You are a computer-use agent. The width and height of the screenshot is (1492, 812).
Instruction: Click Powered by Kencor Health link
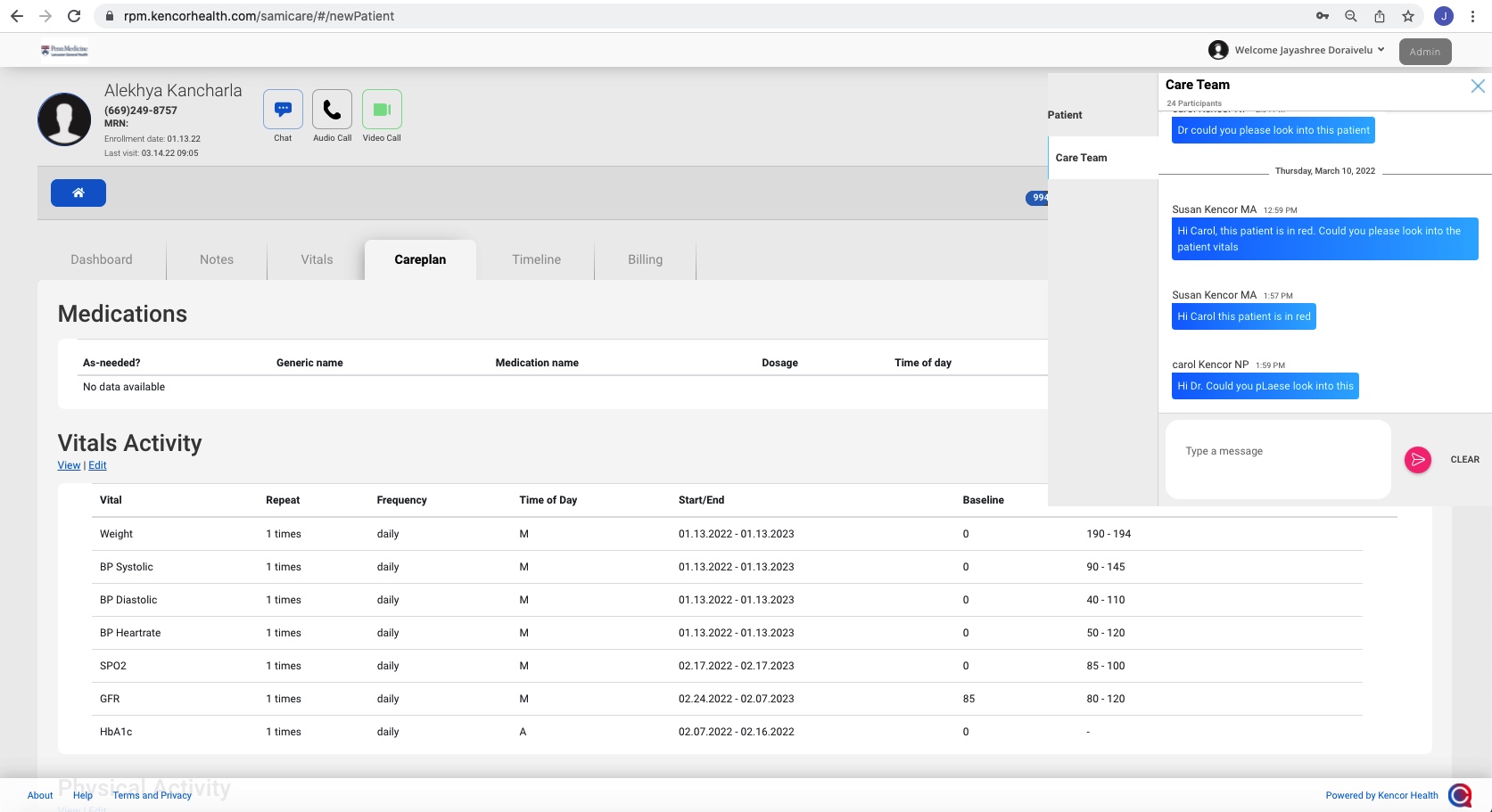1381,795
